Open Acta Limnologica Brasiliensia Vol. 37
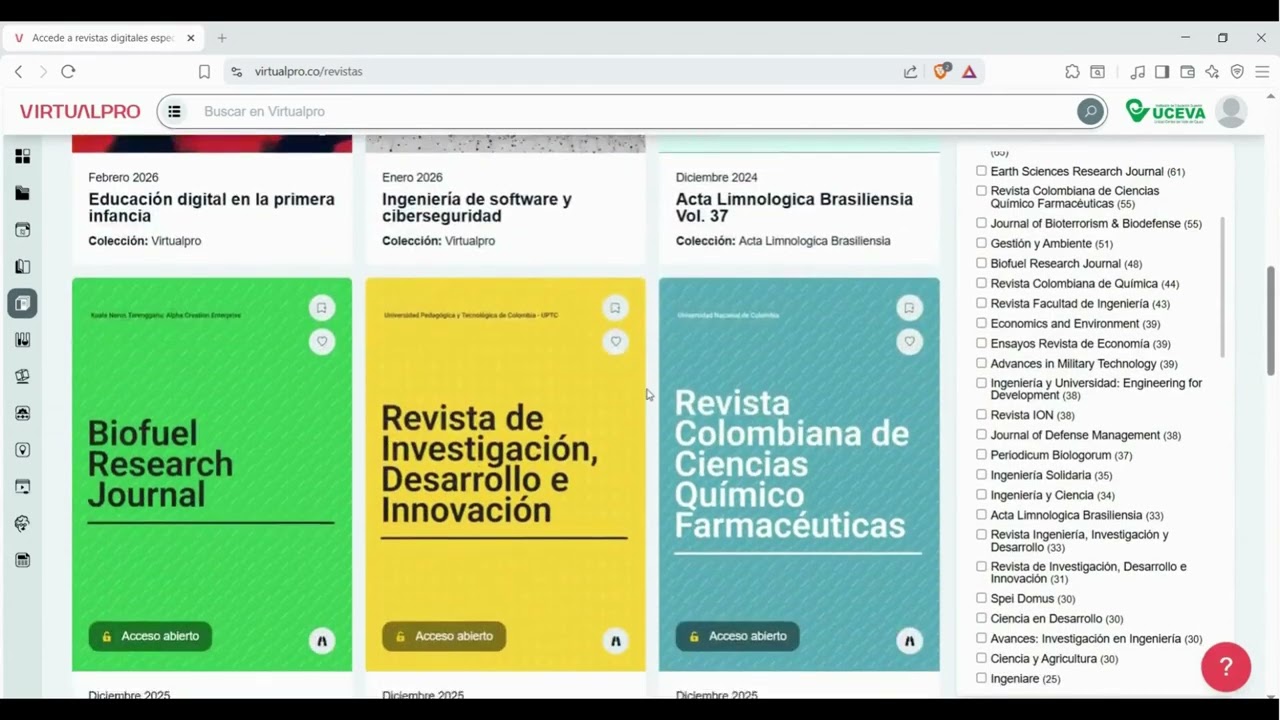Screen dimensions: 1280x720 coord(794,207)
